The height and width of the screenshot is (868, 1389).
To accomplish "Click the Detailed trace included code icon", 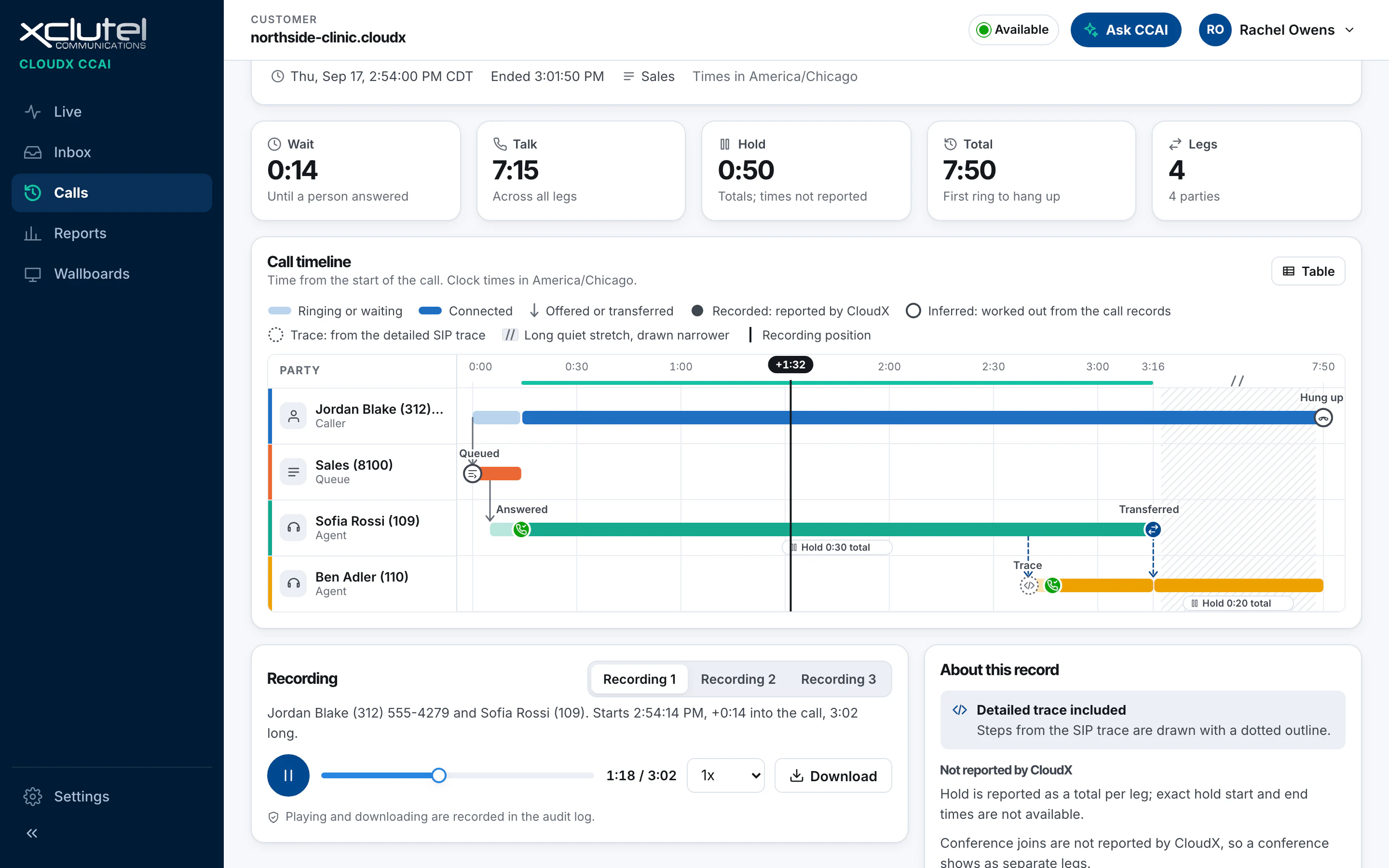I will coord(960,710).
